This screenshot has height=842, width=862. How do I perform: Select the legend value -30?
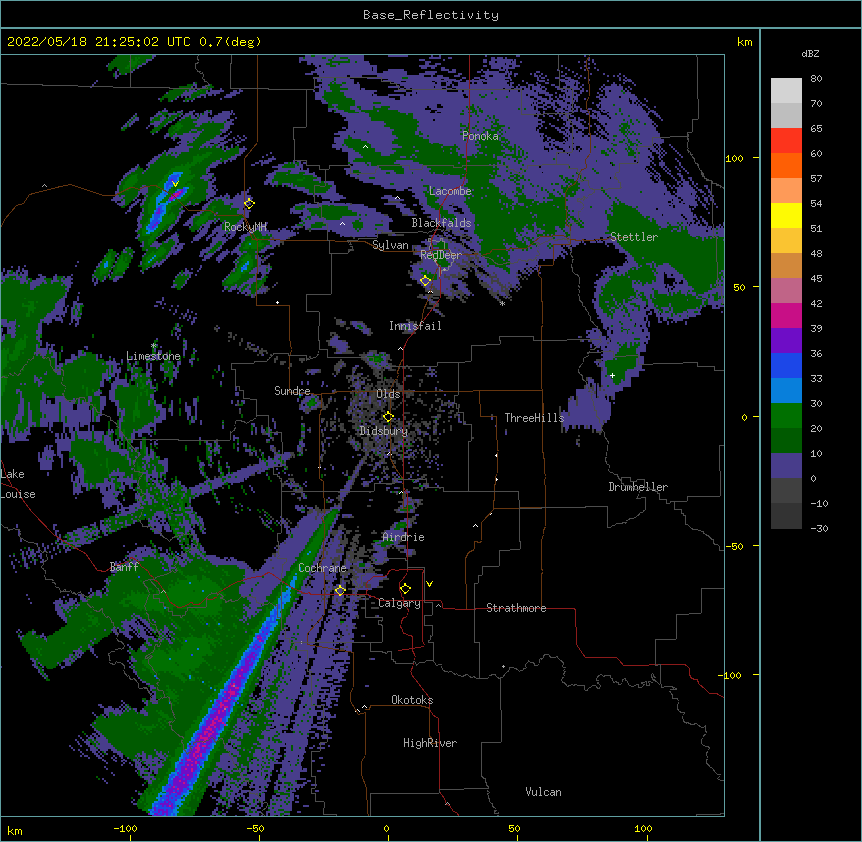[x=819, y=529]
